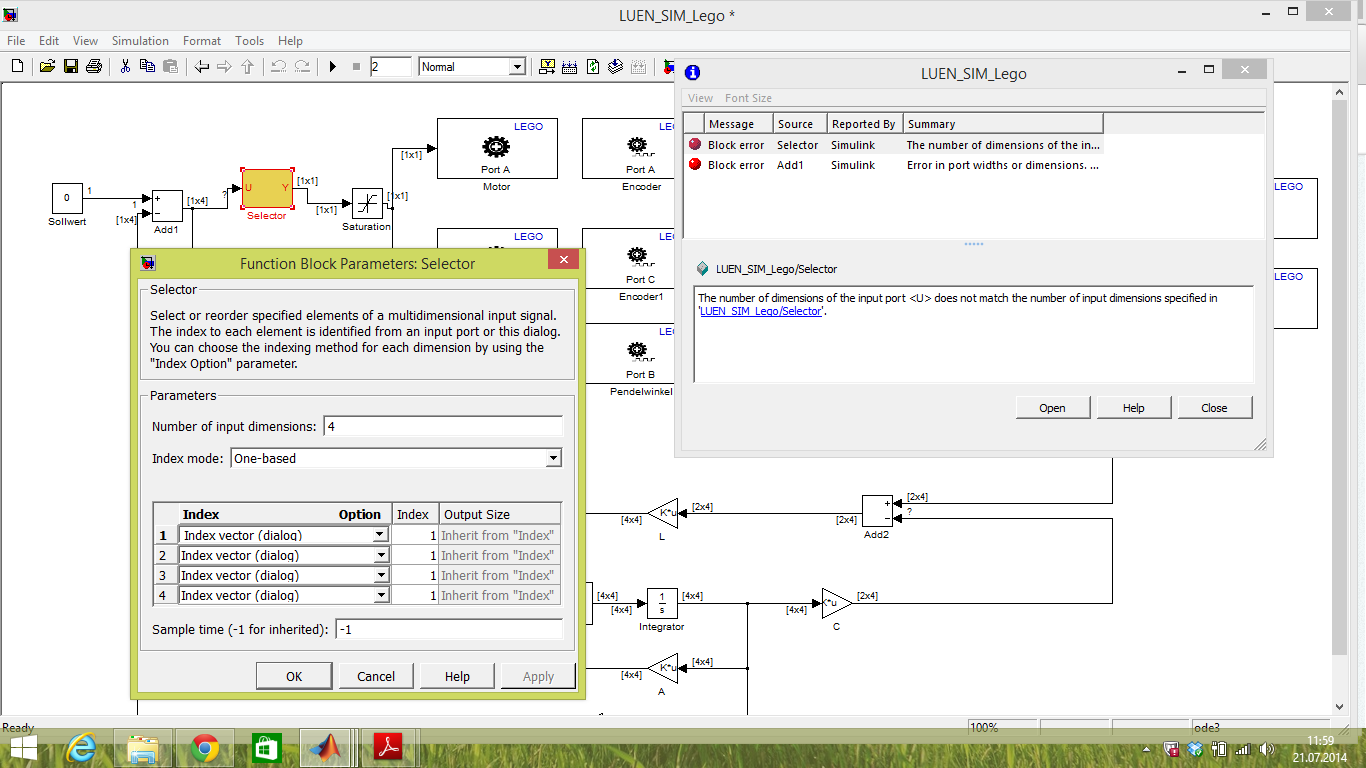Click OK in Selector parameters dialog
This screenshot has width=1366, height=768.
(294, 676)
